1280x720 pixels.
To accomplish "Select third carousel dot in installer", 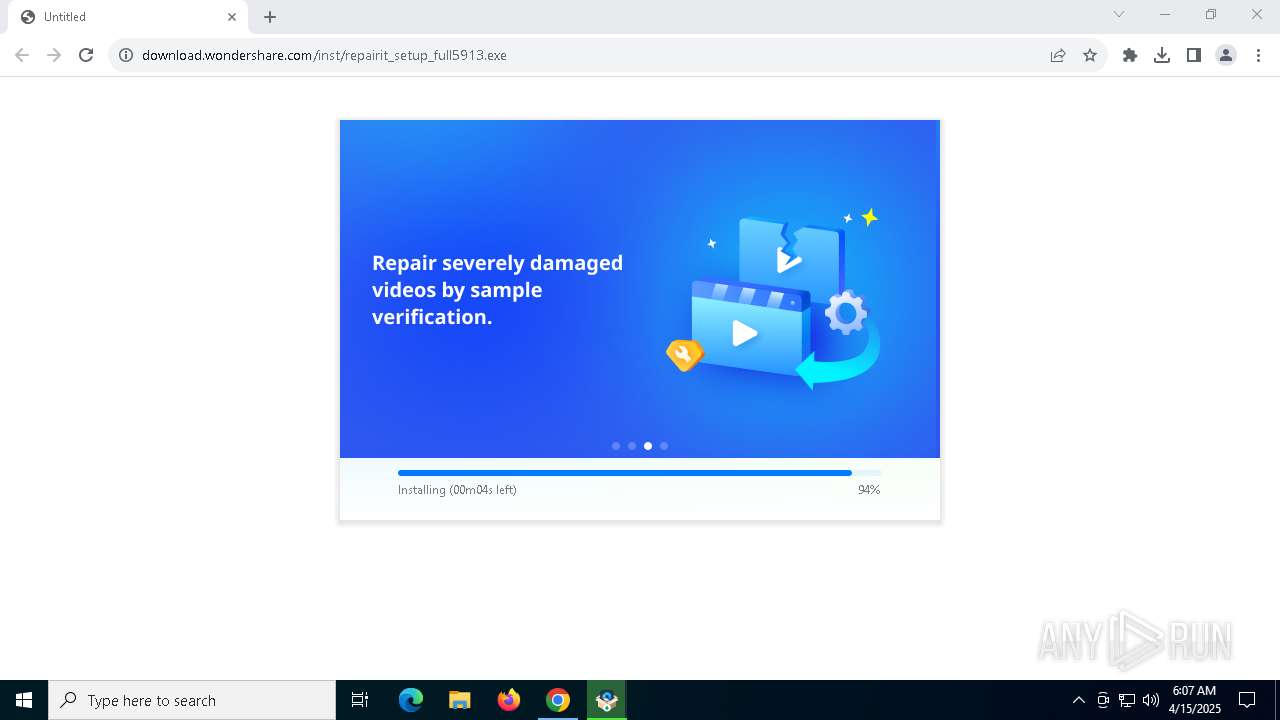I will tap(648, 446).
